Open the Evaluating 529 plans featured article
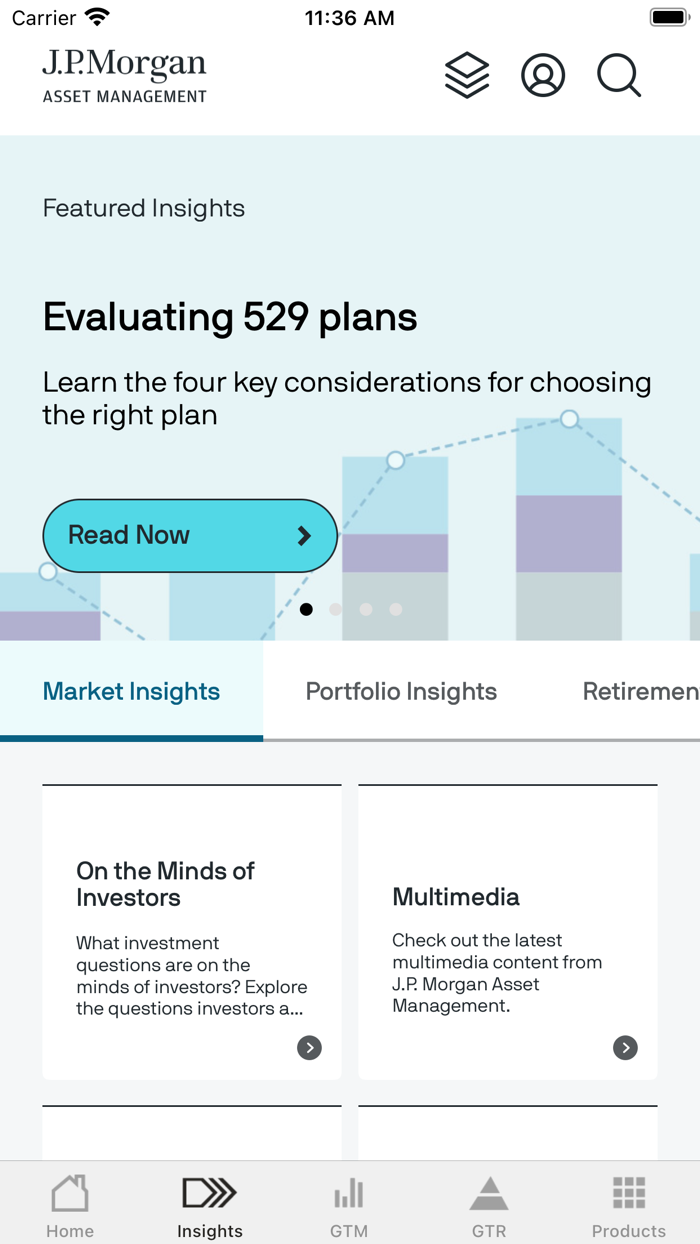The width and height of the screenshot is (700, 1244). pyautogui.click(x=229, y=317)
